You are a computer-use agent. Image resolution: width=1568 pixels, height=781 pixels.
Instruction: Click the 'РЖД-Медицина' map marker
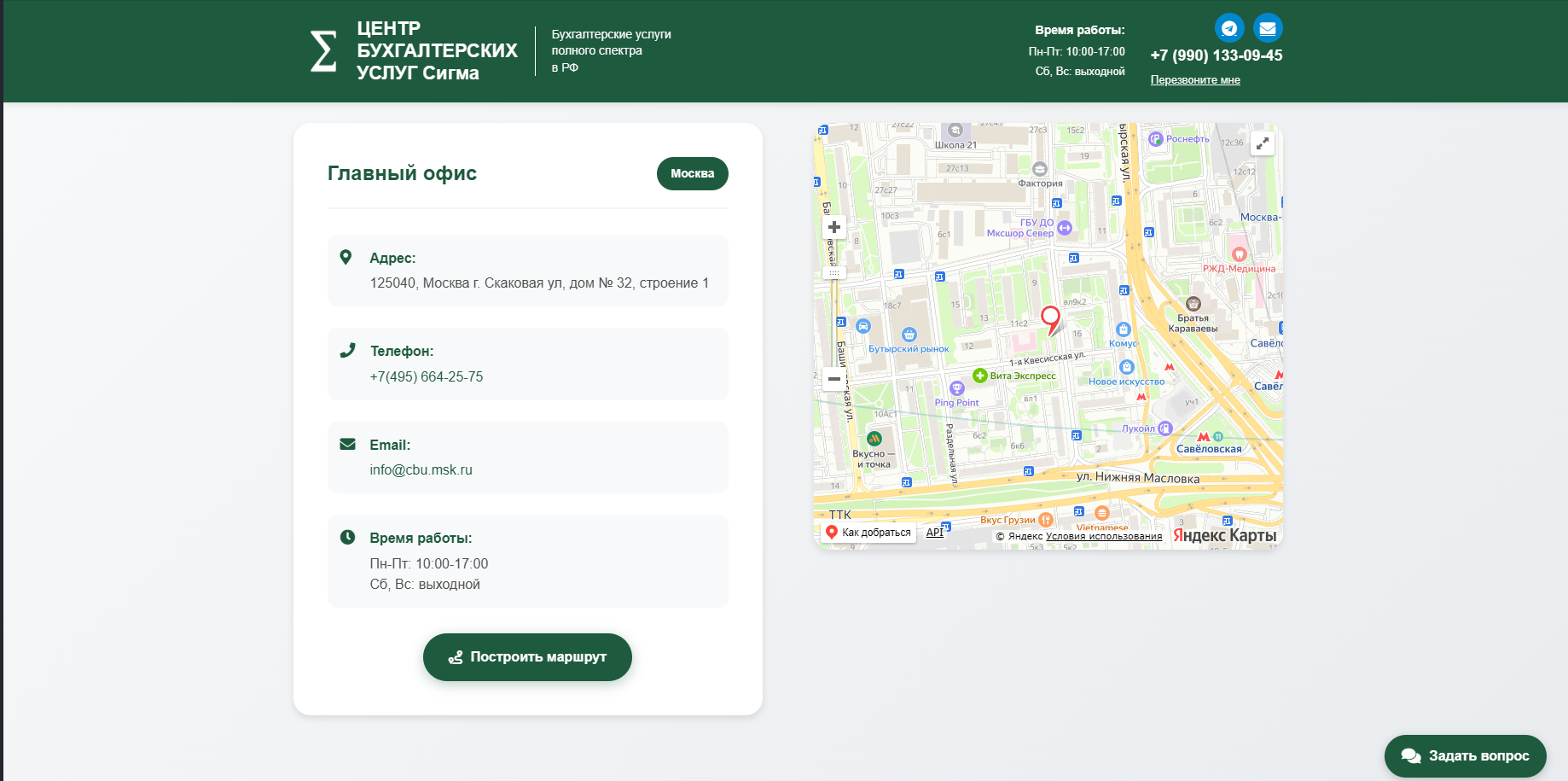click(x=1240, y=254)
